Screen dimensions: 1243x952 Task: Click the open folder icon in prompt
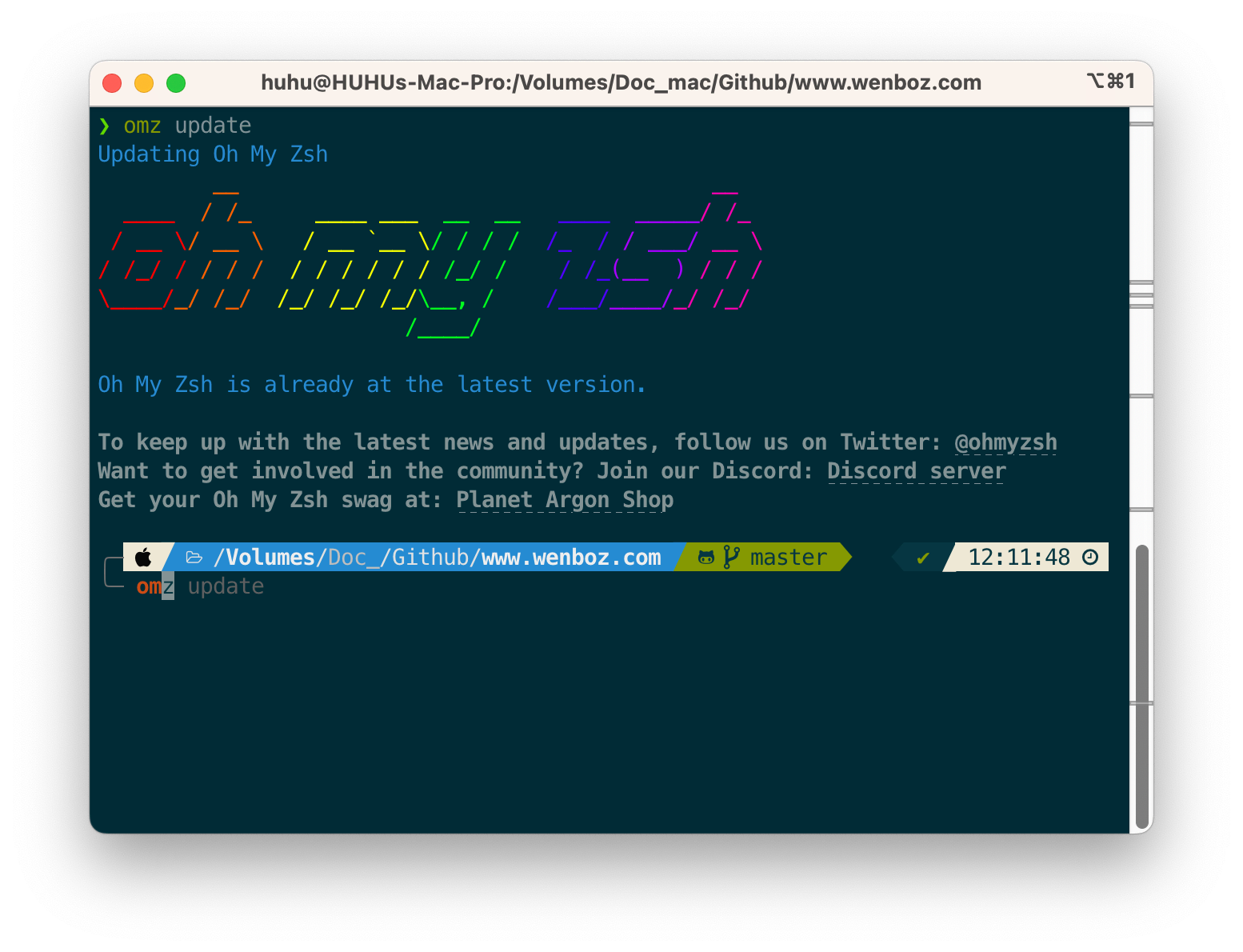pos(194,558)
